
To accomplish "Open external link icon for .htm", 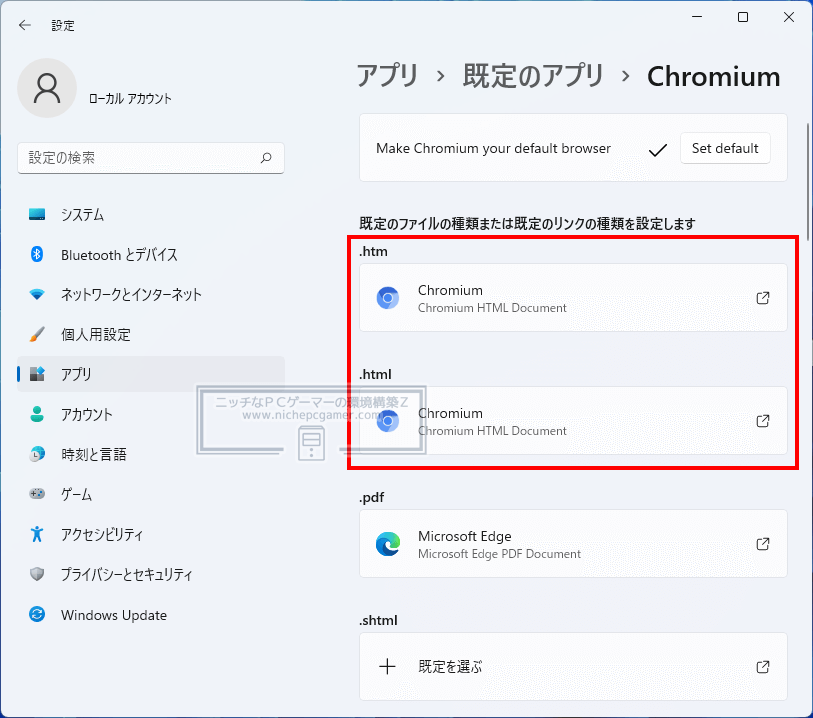I will (x=763, y=298).
